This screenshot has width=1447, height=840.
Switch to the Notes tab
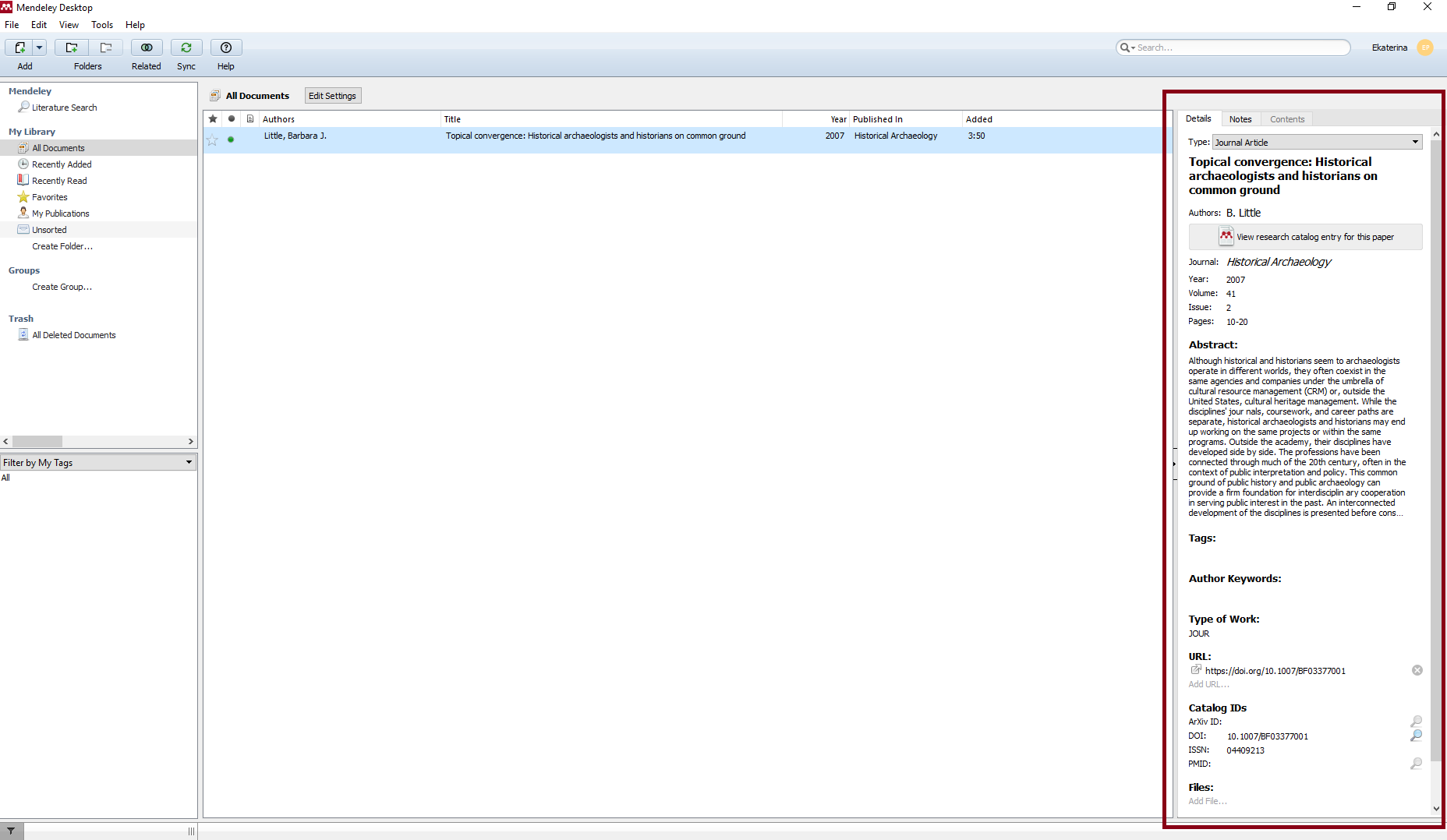coord(1240,119)
